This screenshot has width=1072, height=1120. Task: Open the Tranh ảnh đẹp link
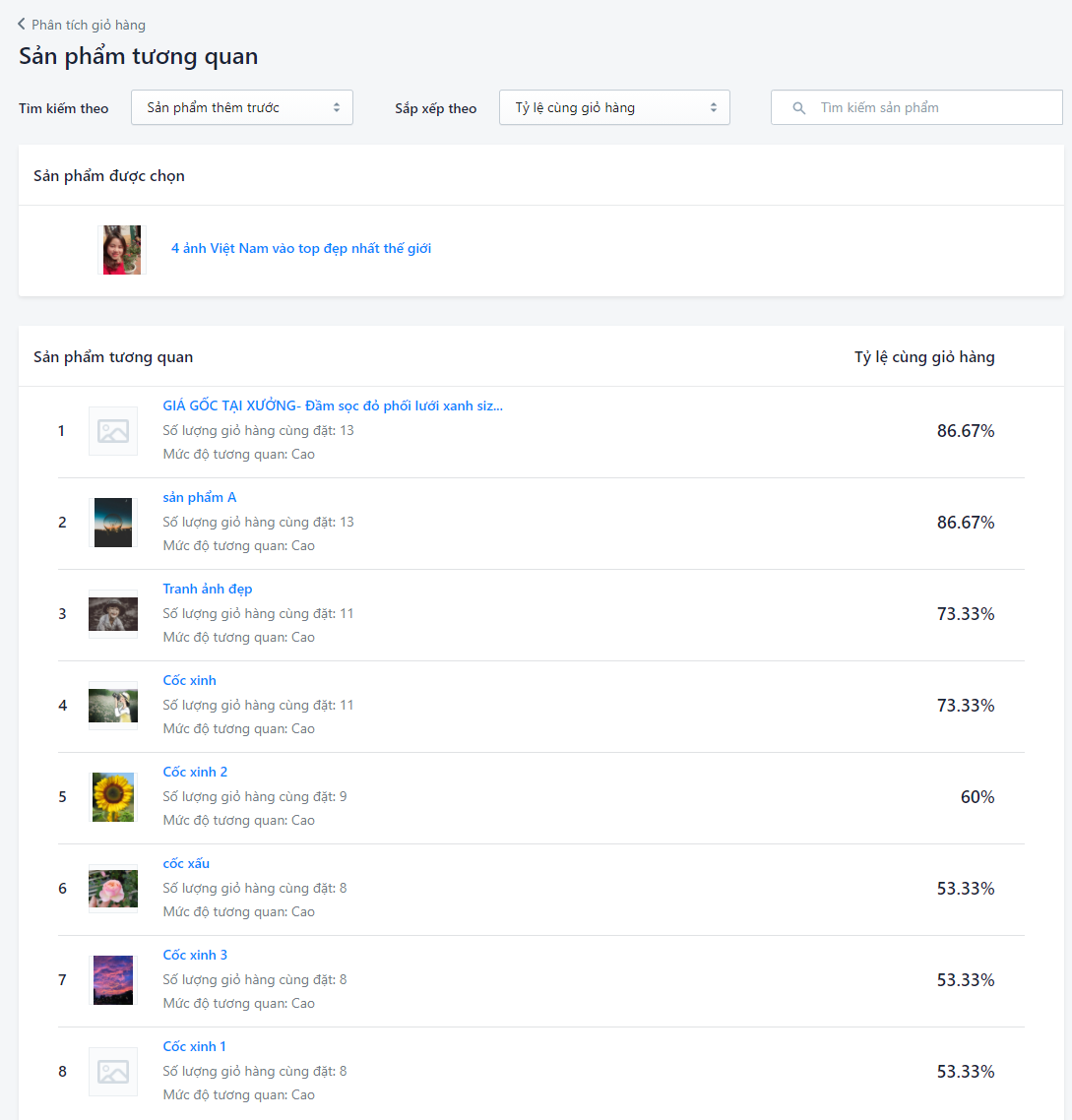point(208,589)
